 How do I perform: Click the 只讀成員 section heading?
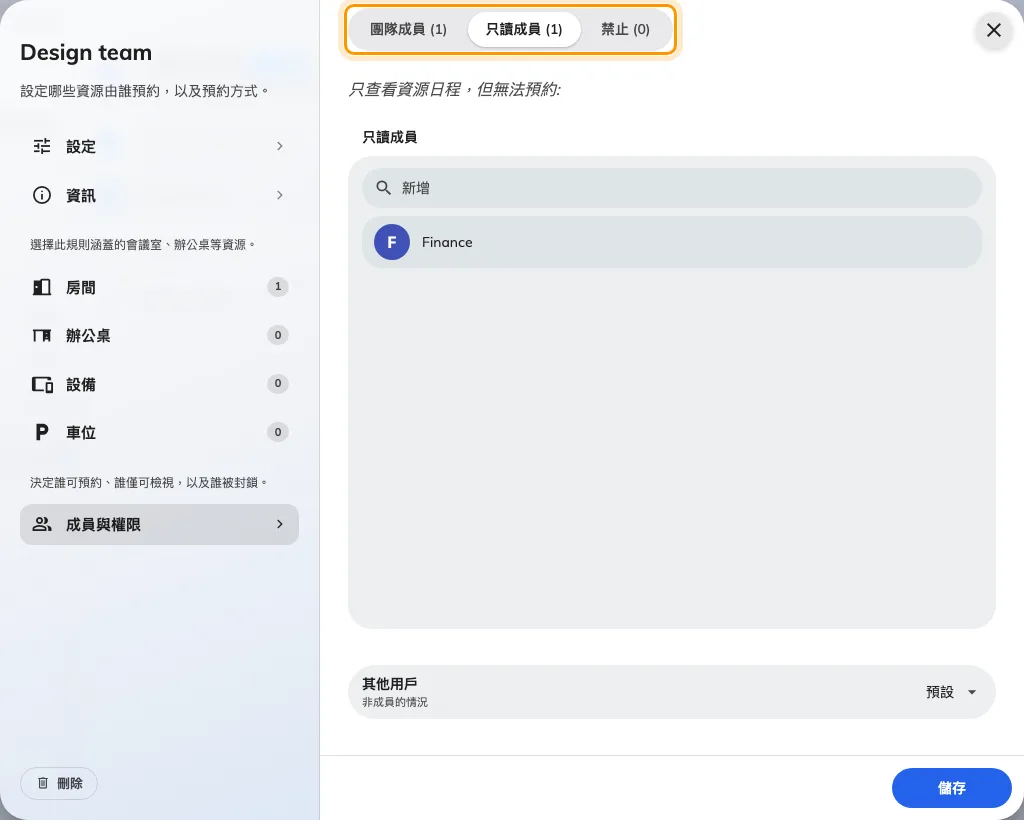click(390, 137)
